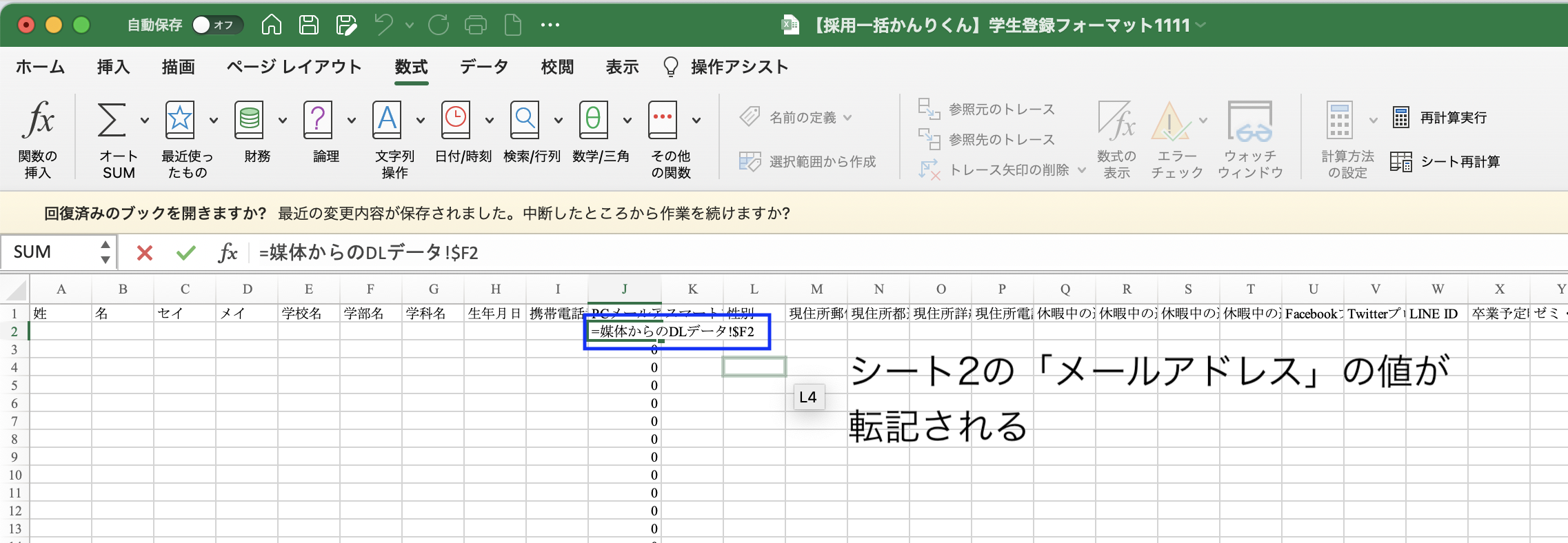
Task: Confirm formula with the green checkmark
Action: (x=185, y=253)
